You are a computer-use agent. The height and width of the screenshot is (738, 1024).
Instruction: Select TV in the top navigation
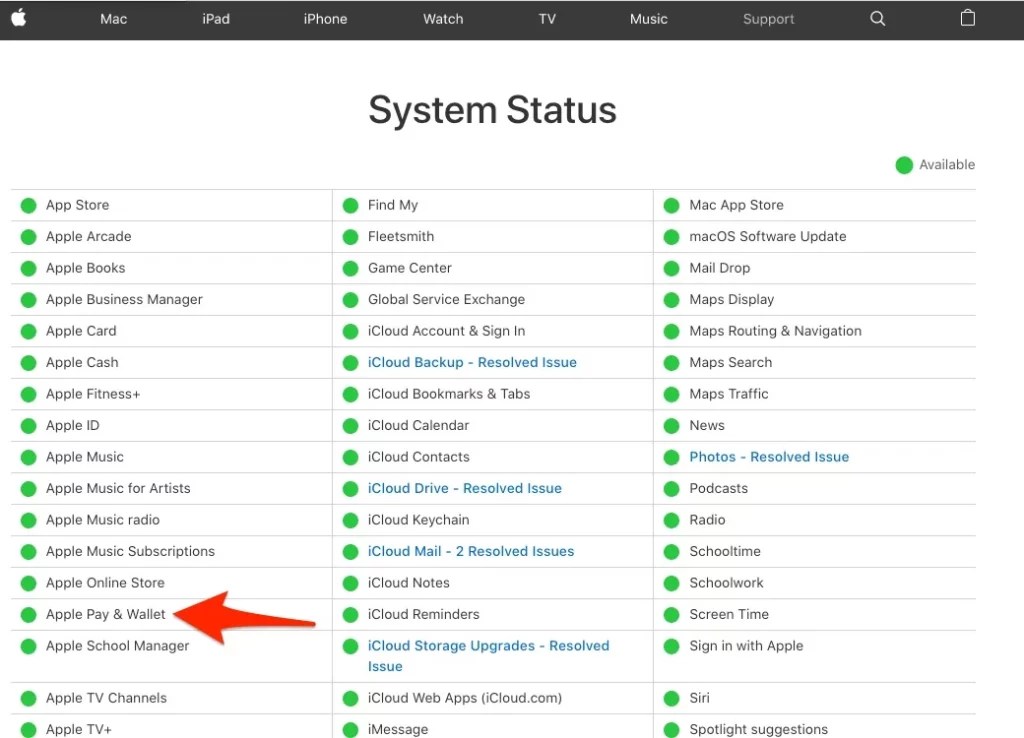[547, 19]
